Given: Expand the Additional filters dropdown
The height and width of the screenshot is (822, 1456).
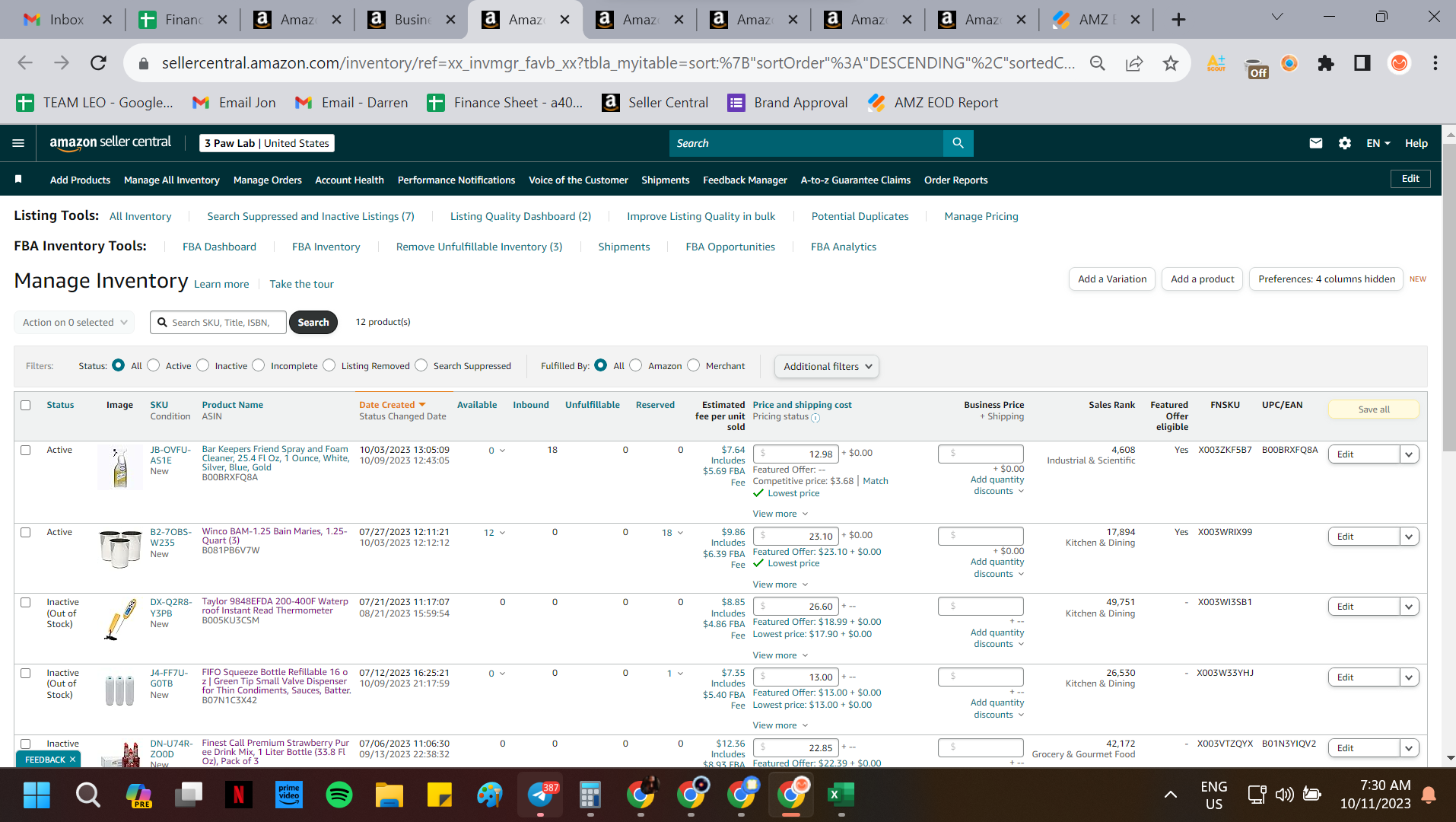Looking at the screenshot, I should click(x=827, y=366).
